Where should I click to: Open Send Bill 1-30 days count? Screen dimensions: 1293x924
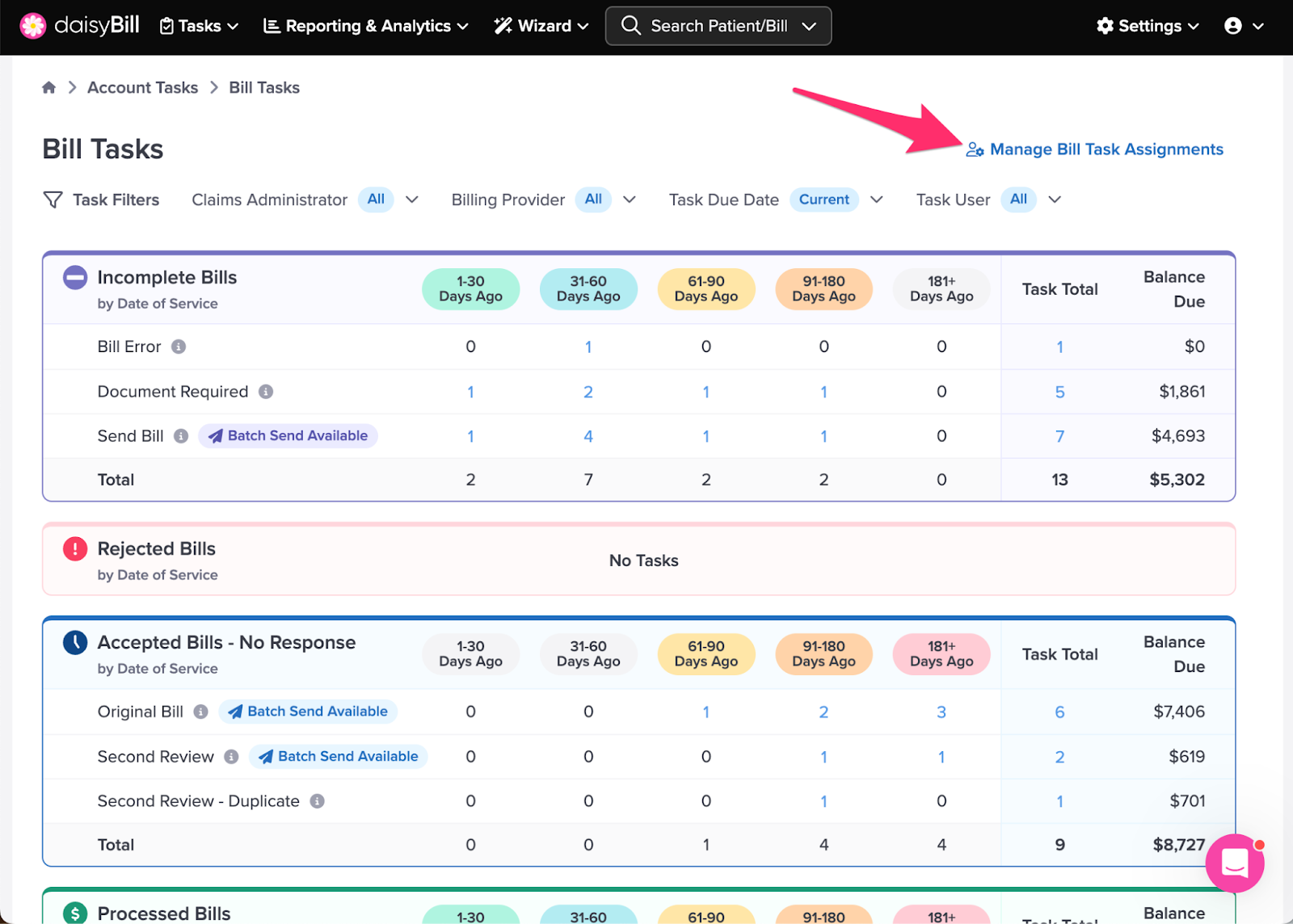point(470,437)
